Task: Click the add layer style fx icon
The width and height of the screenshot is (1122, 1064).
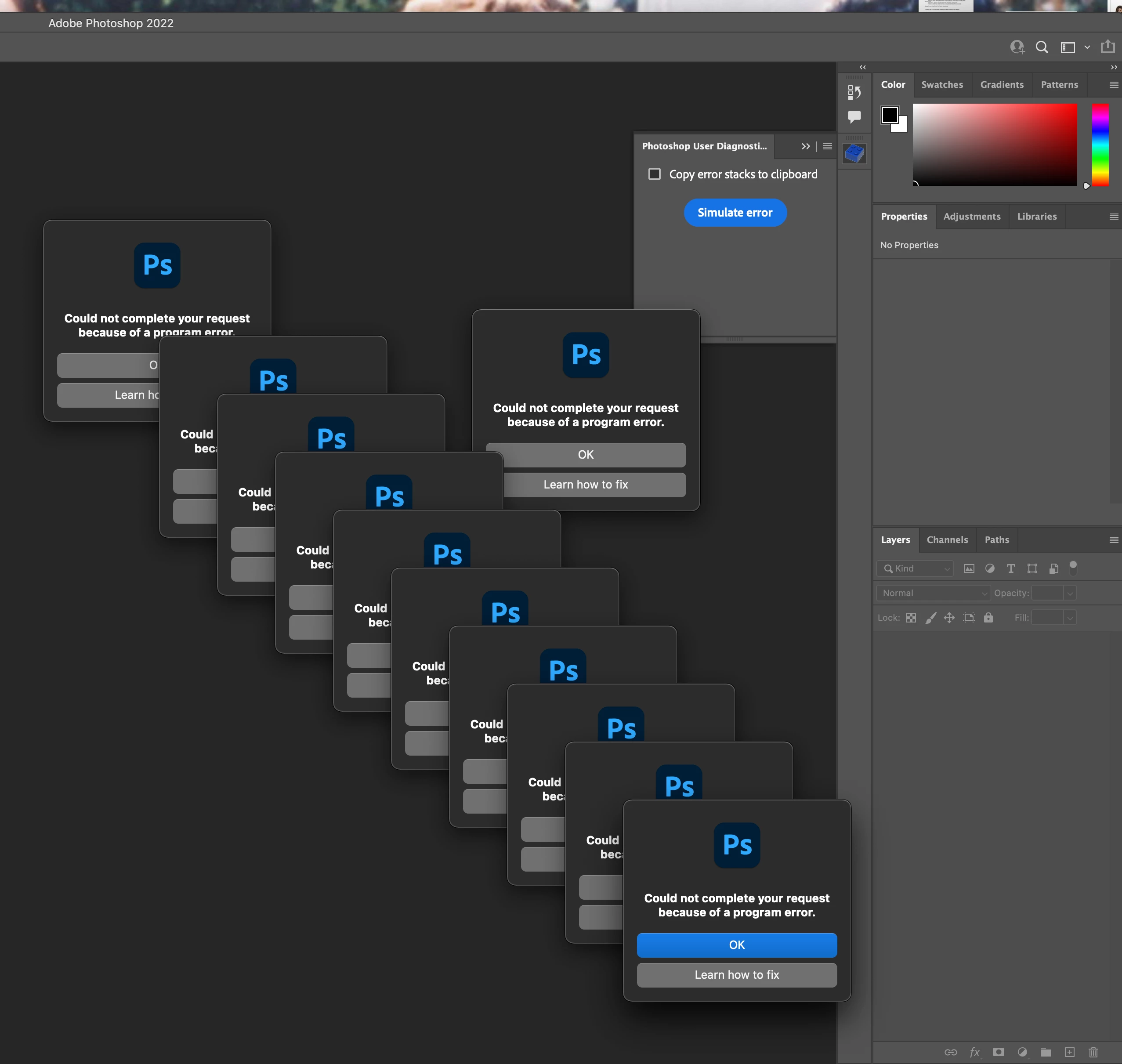Action: click(x=974, y=1052)
